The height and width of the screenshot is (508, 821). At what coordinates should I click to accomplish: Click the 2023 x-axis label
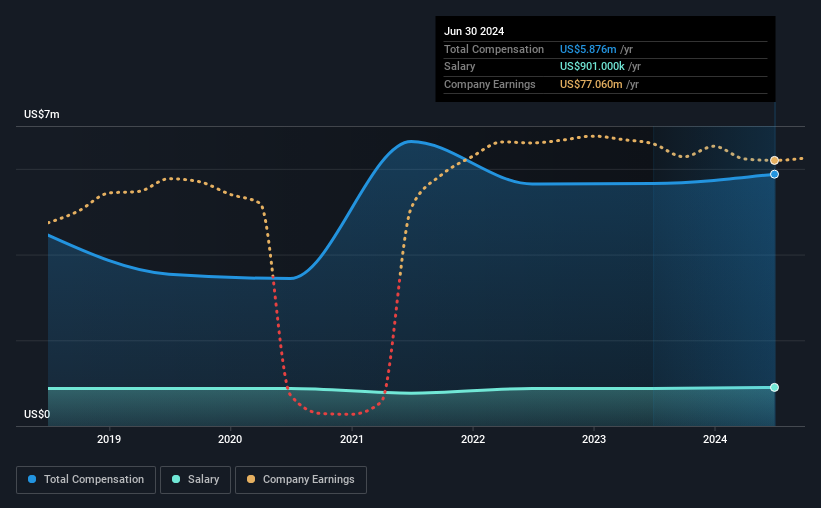click(594, 439)
